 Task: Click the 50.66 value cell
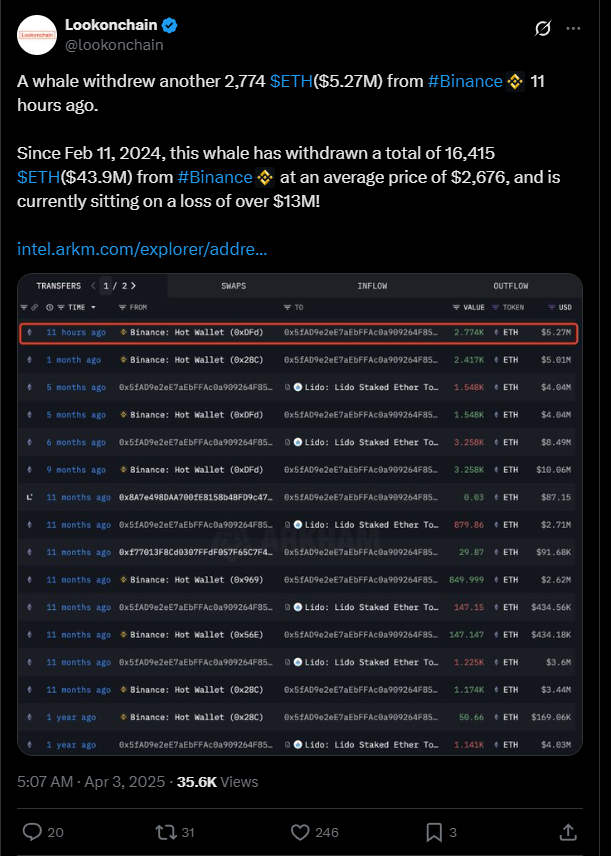pos(472,717)
